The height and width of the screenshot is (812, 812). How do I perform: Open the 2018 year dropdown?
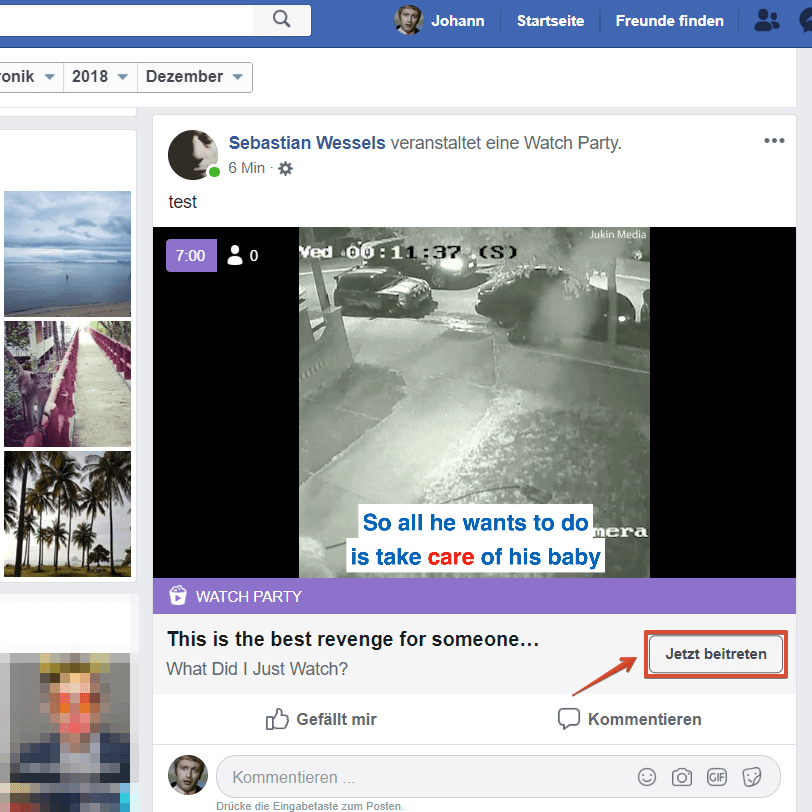click(x=100, y=77)
